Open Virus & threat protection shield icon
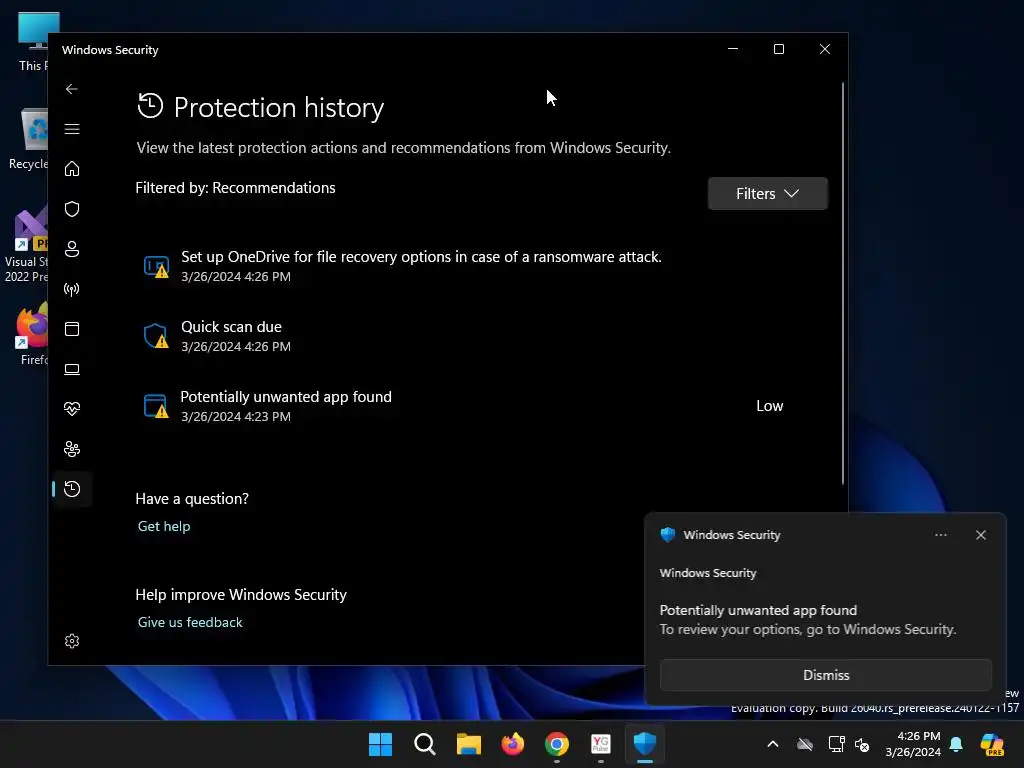 (x=72, y=209)
